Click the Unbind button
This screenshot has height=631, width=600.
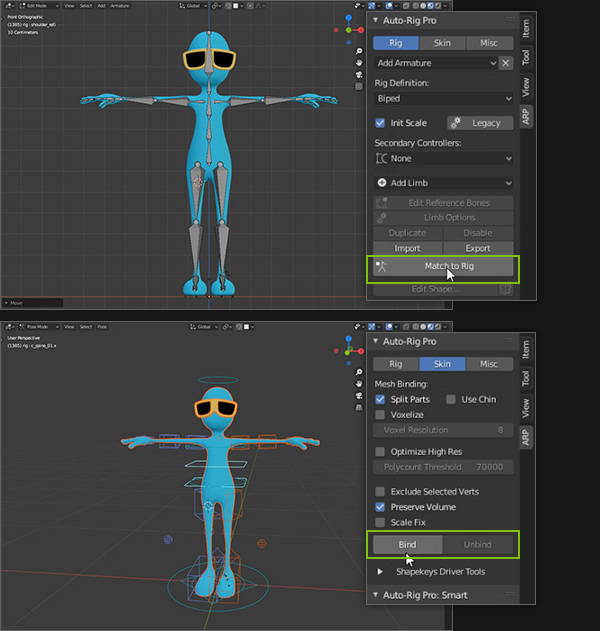(x=478, y=544)
